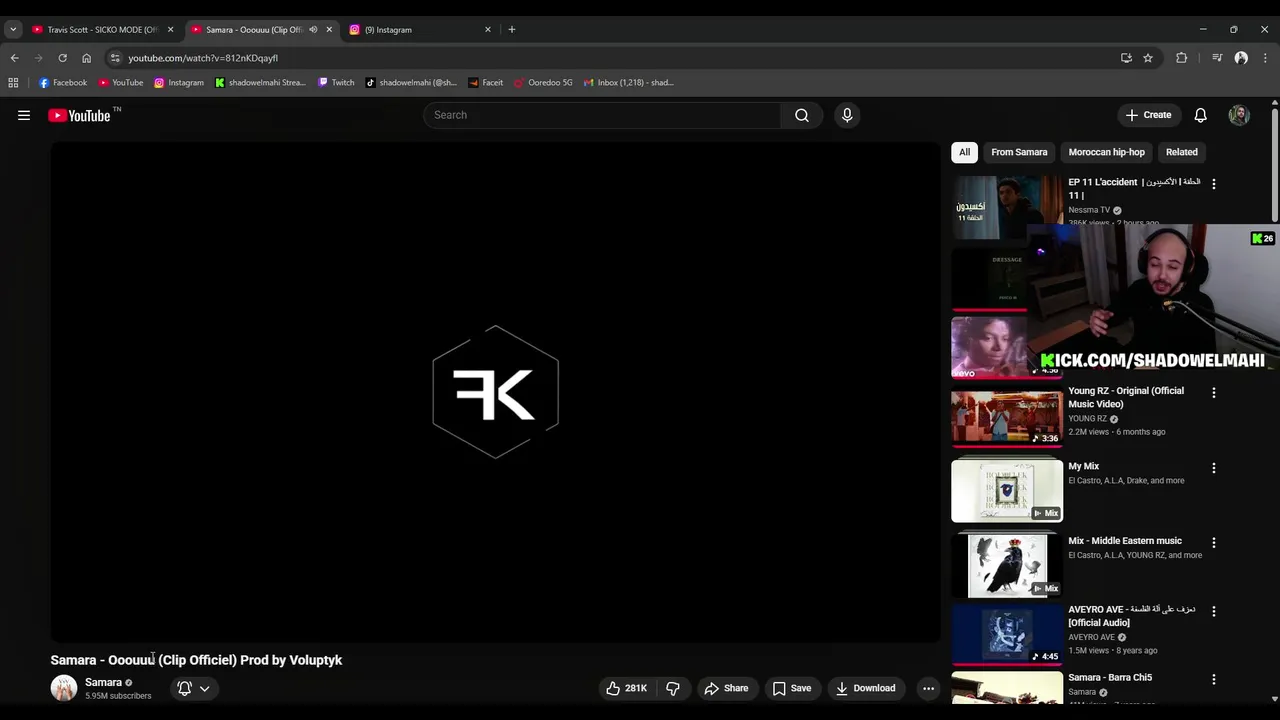Click the video player area
This screenshot has width=1280, height=720.
(x=495, y=391)
